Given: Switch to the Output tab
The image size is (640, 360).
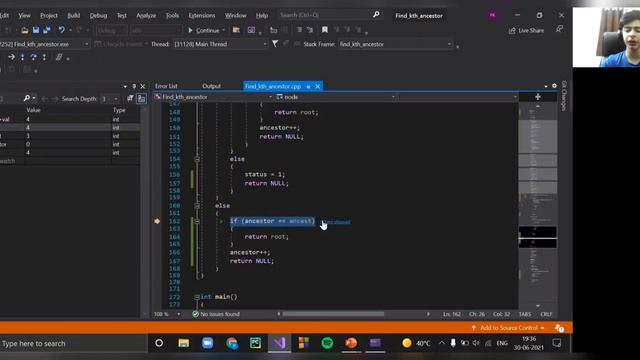Looking at the screenshot, I should click(211, 86).
